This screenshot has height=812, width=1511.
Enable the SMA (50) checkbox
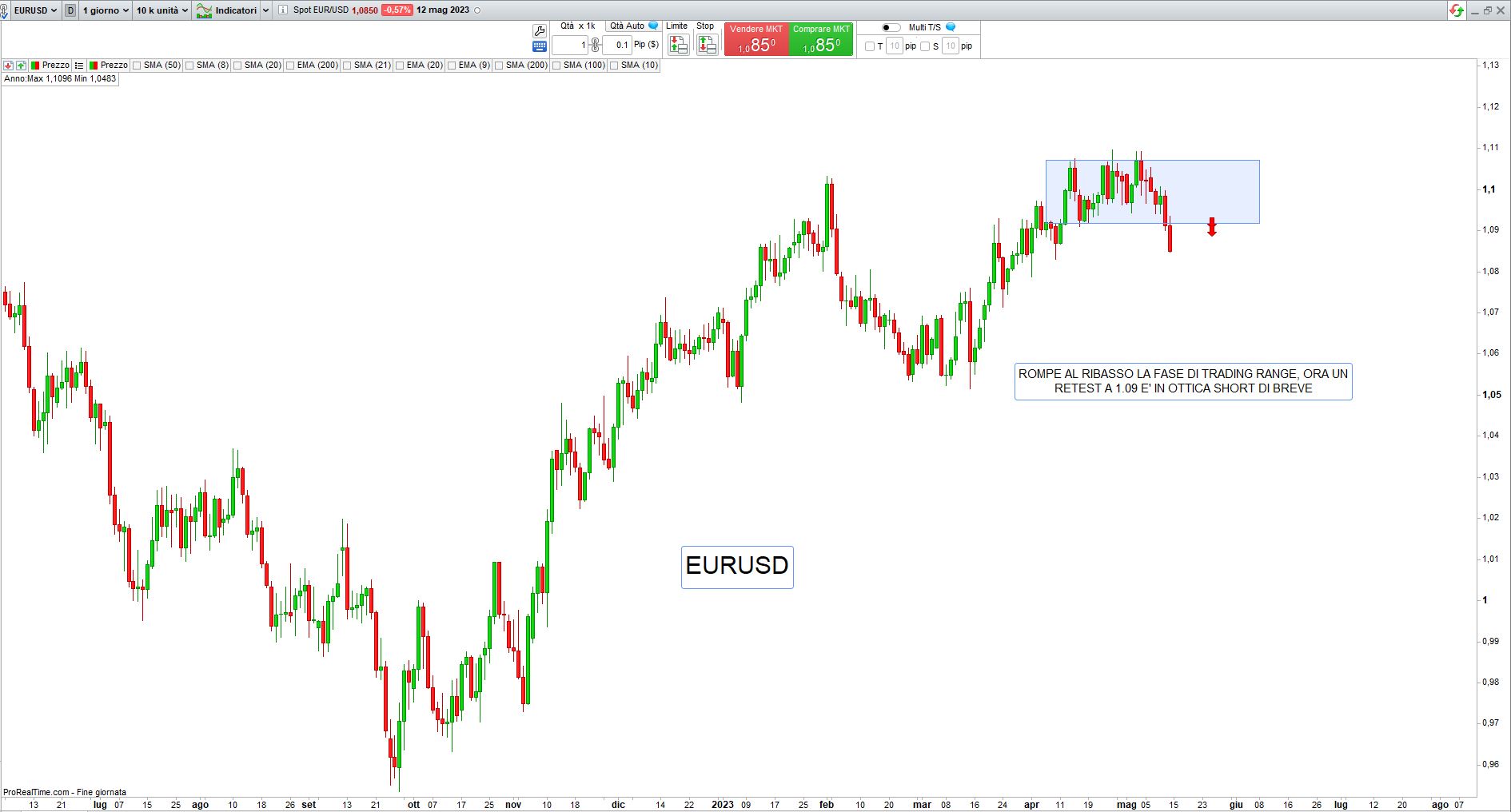click(x=138, y=66)
